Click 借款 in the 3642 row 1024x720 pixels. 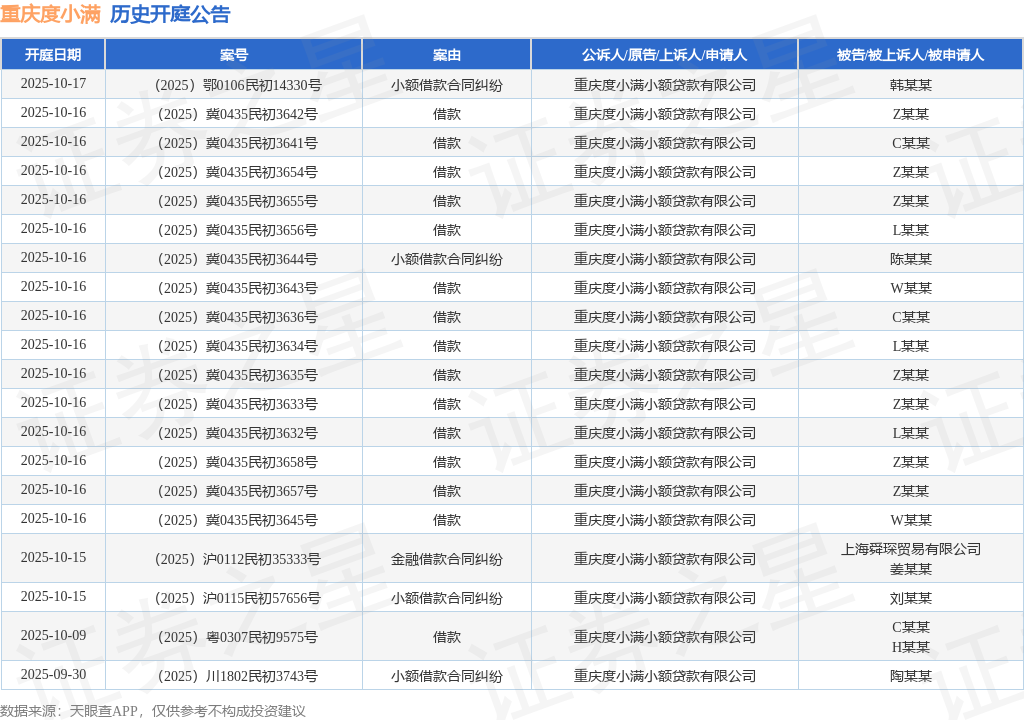pyautogui.click(x=447, y=114)
